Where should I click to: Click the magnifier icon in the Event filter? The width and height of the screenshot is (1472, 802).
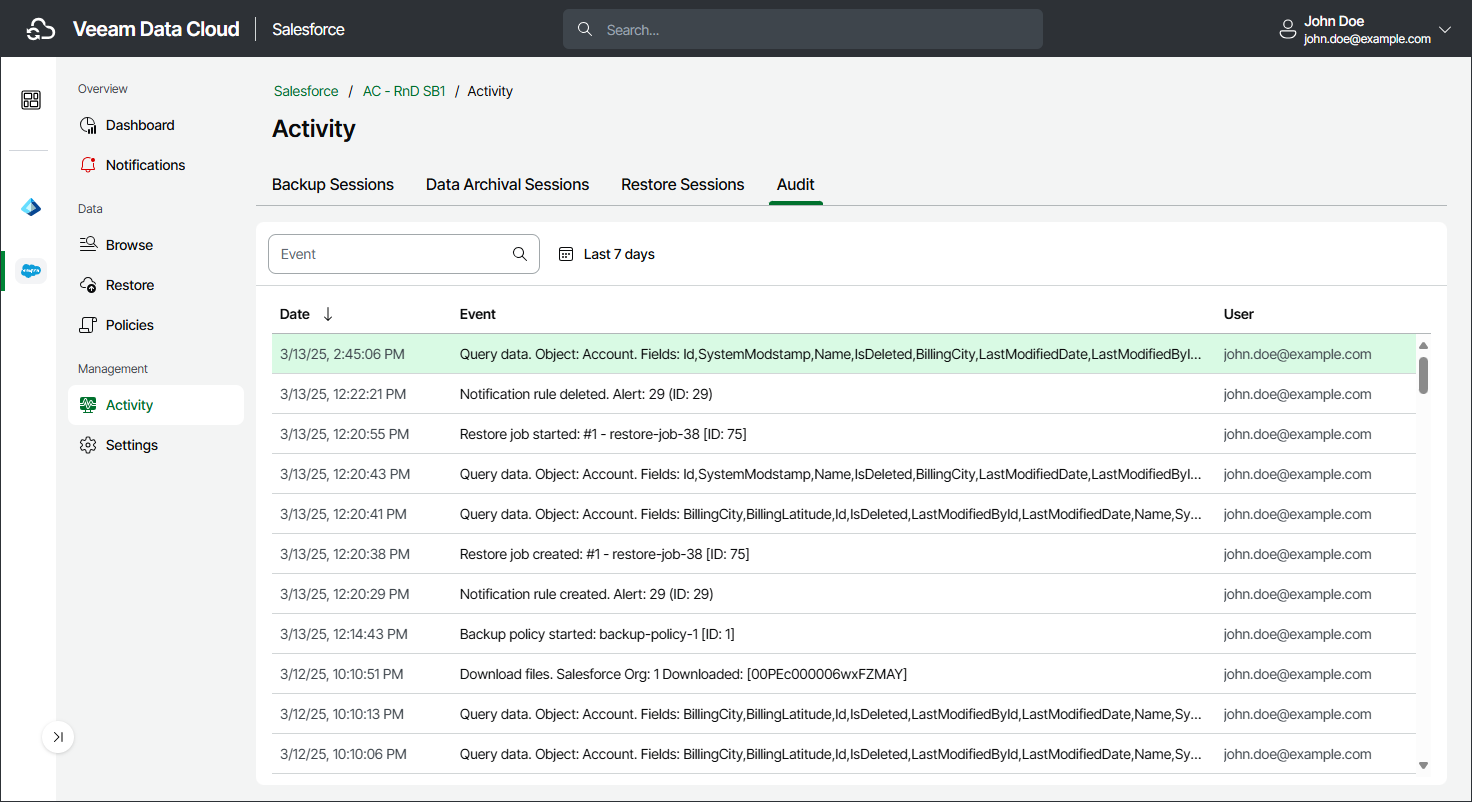point(520,254)
